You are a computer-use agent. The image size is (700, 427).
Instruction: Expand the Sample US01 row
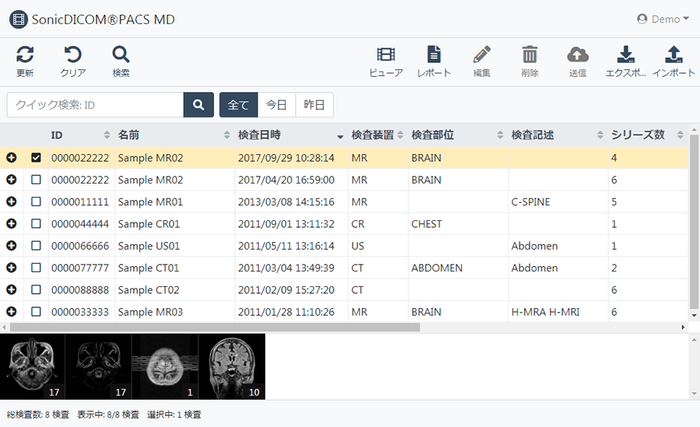[11, 246]
